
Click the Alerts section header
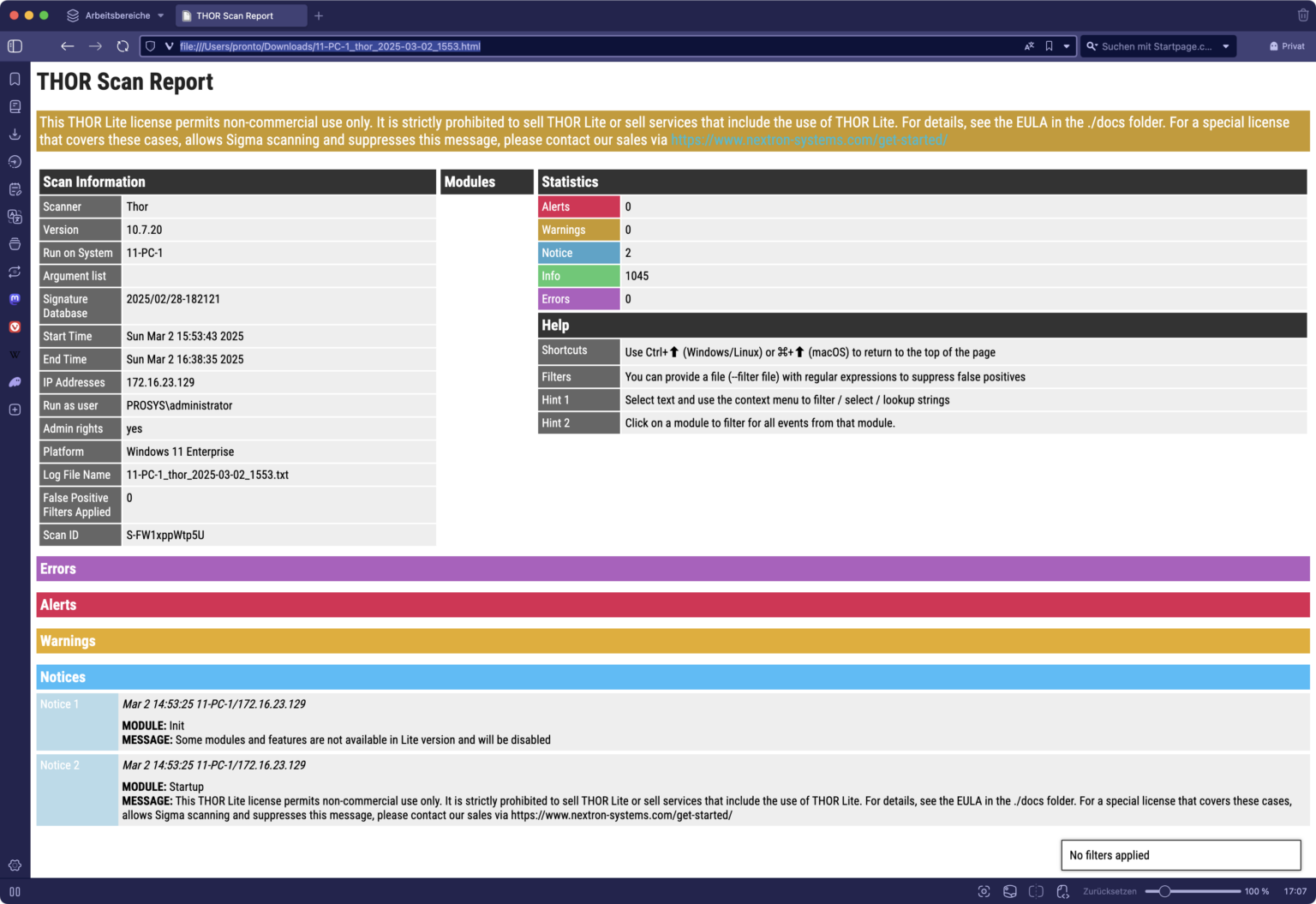673,605
